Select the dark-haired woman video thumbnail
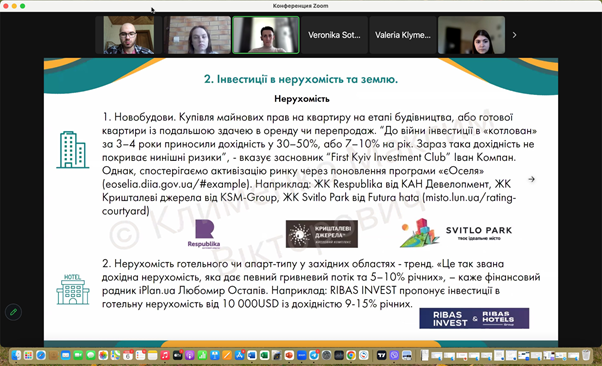 click(x=471, y=35)
